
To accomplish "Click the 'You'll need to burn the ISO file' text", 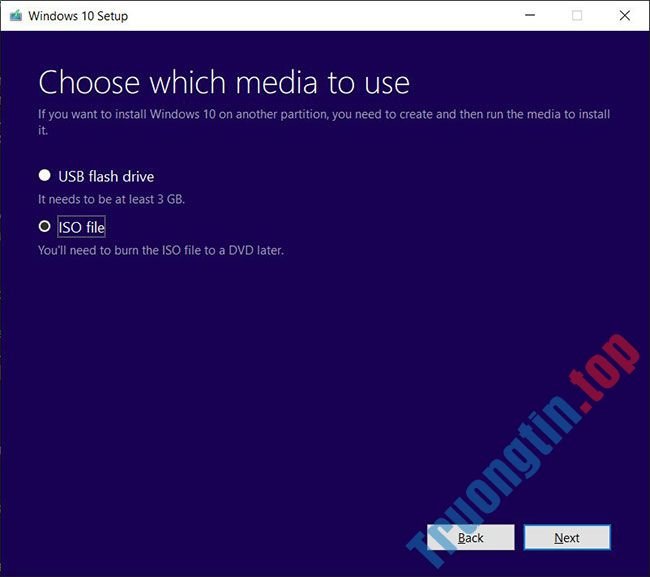I will [x=161, y=250].
